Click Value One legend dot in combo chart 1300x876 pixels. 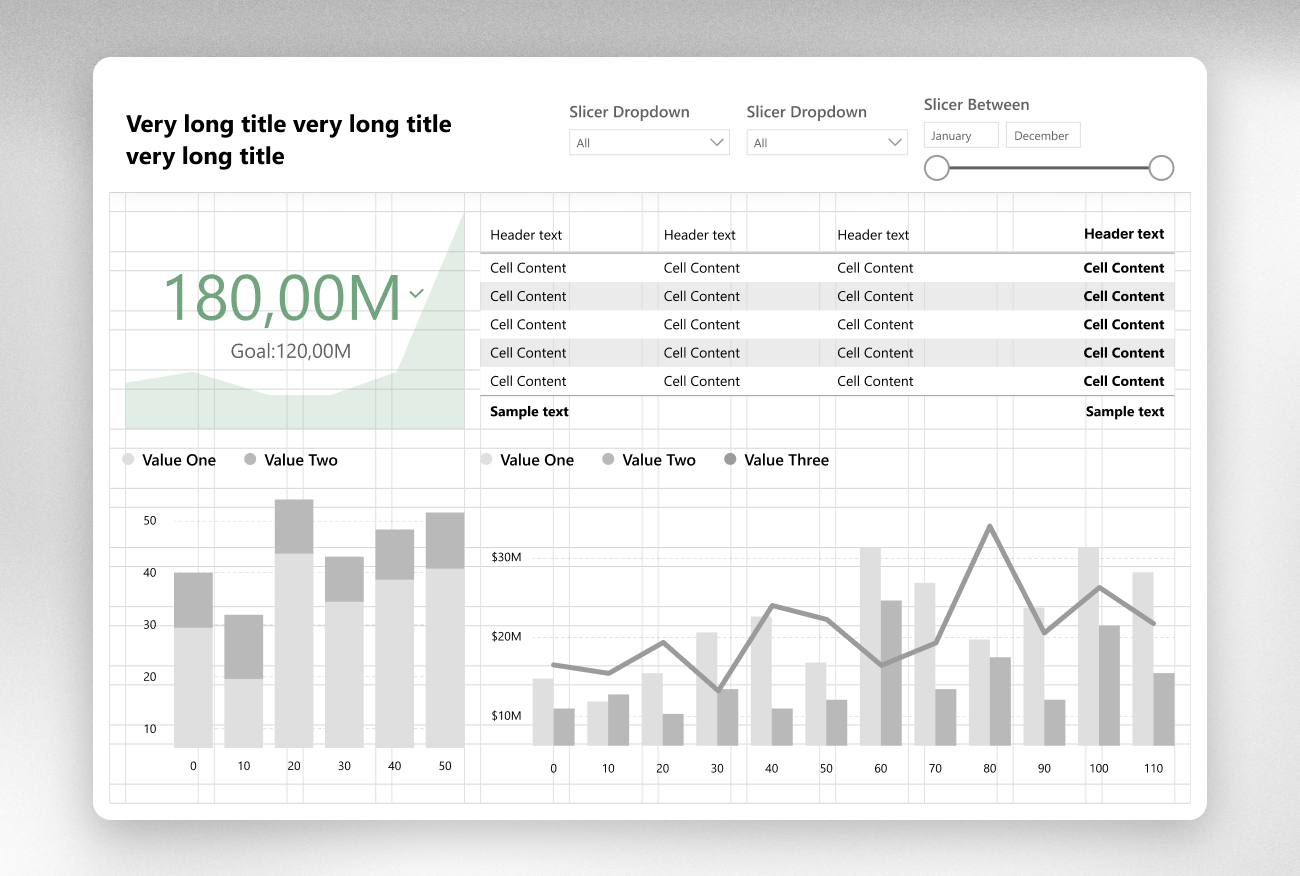486,460
